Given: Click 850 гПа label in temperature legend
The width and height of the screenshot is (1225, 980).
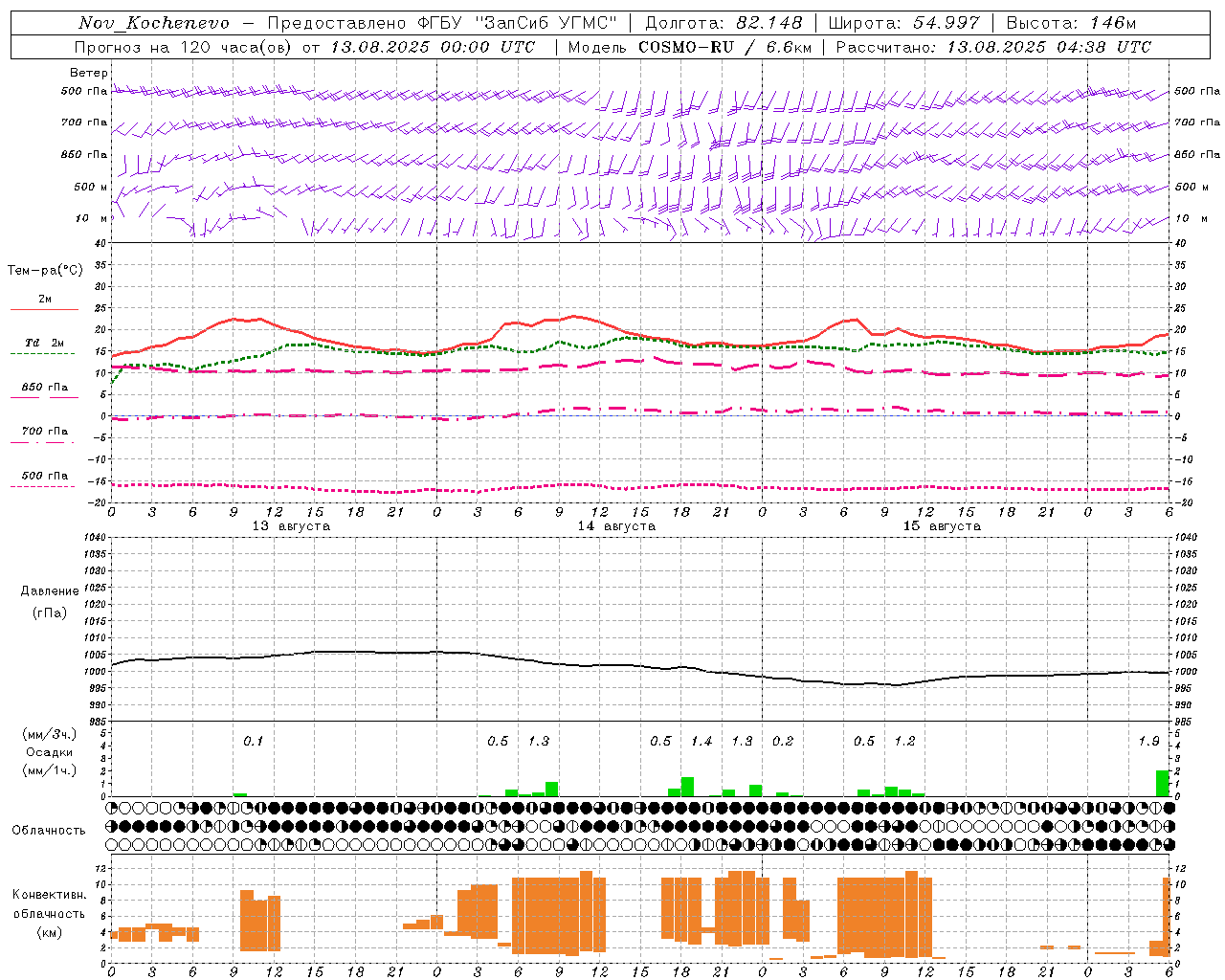Looking at the screenshot, I should [x=45, y=388].
